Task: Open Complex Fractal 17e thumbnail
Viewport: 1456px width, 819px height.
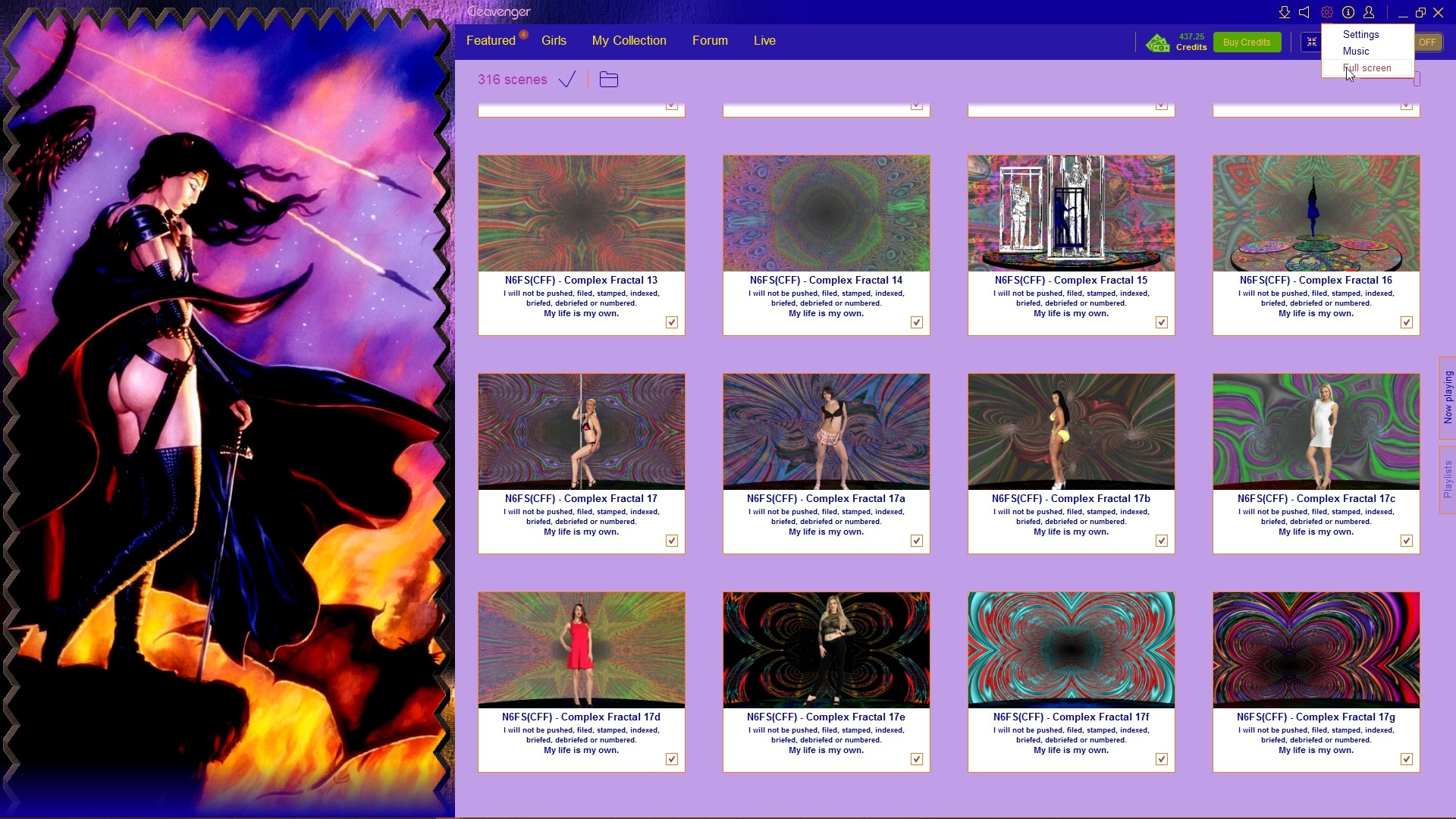Action: (827, 651)
